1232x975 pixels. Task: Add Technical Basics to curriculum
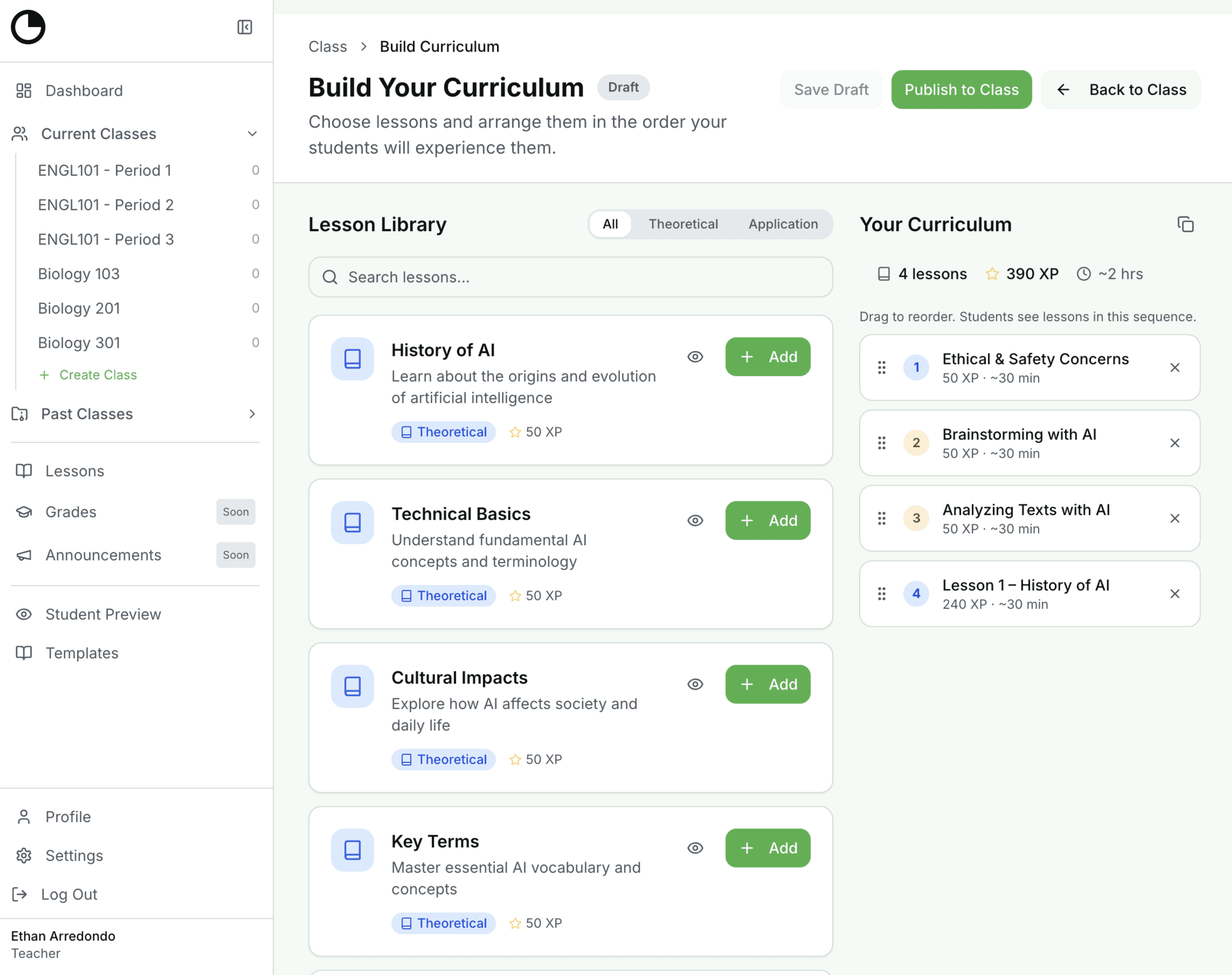pos(767,520)
